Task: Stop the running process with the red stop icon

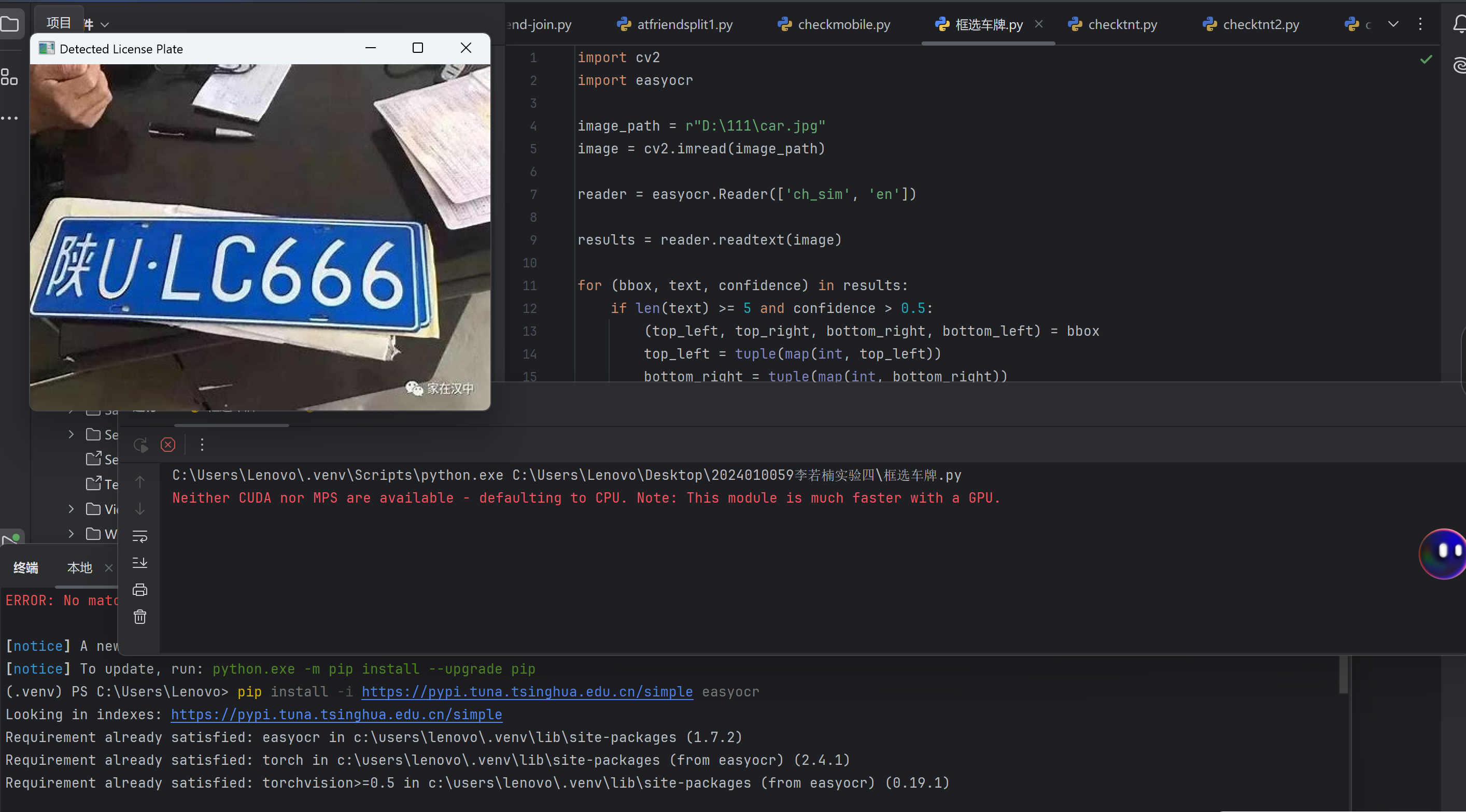Action: coord(168,445)
